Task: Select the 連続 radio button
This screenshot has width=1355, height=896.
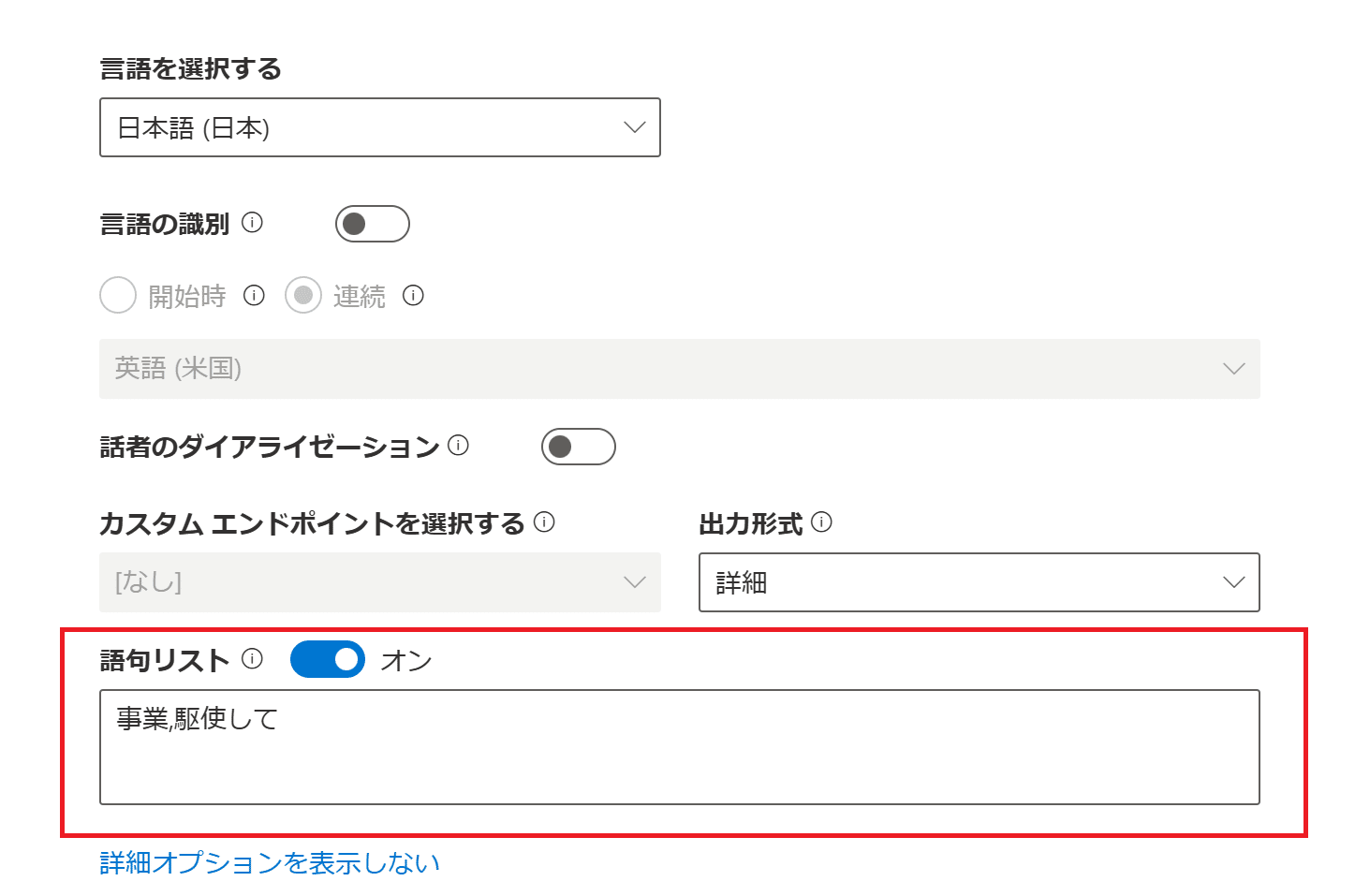Action: point(303,296)
